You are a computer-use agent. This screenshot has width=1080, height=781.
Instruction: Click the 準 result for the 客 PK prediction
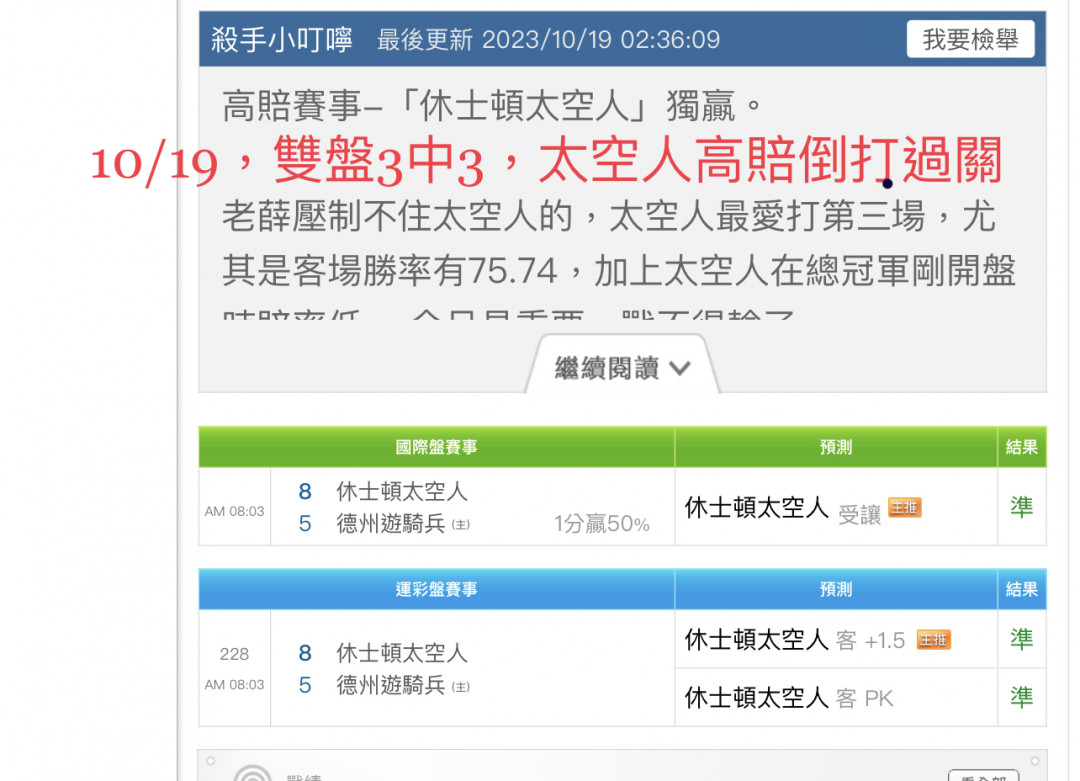pos(1021,697)
